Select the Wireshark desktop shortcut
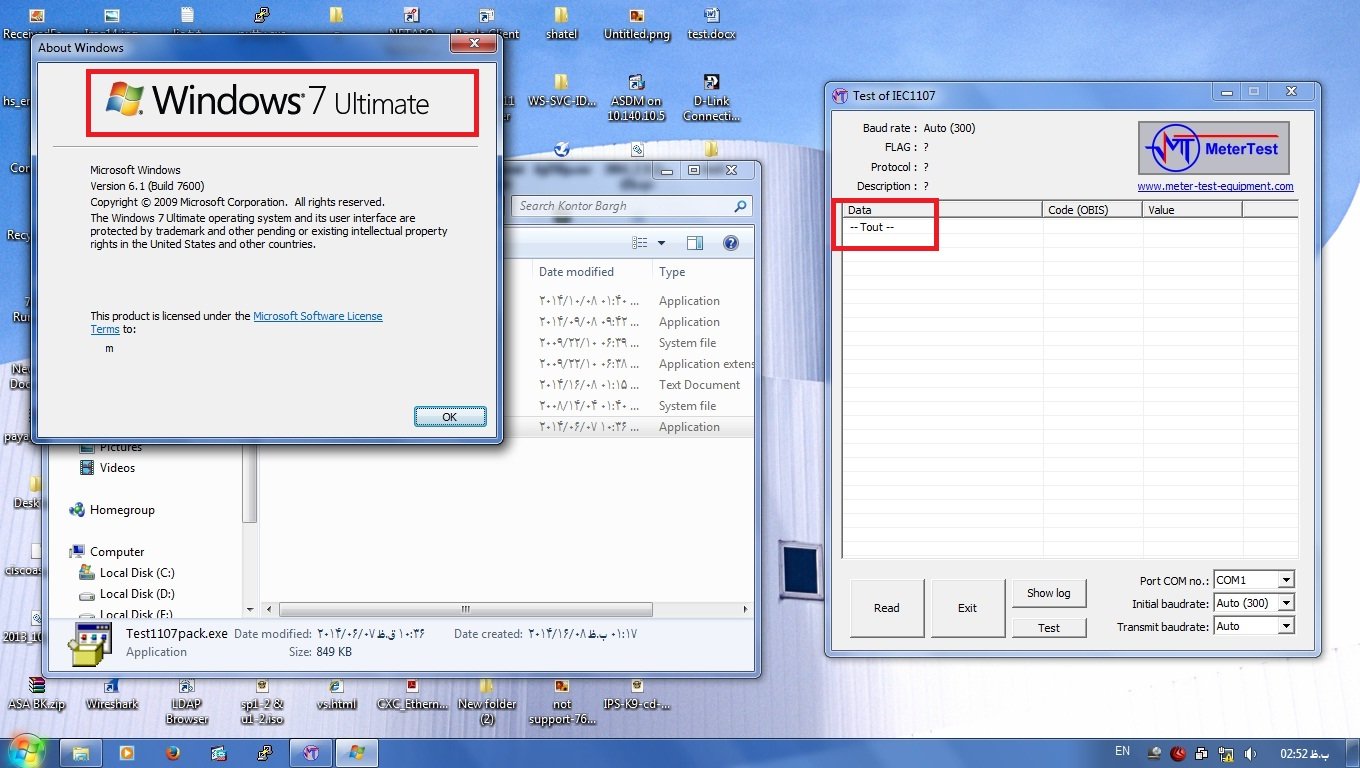Screen dimensions: 1360x768 112,693
